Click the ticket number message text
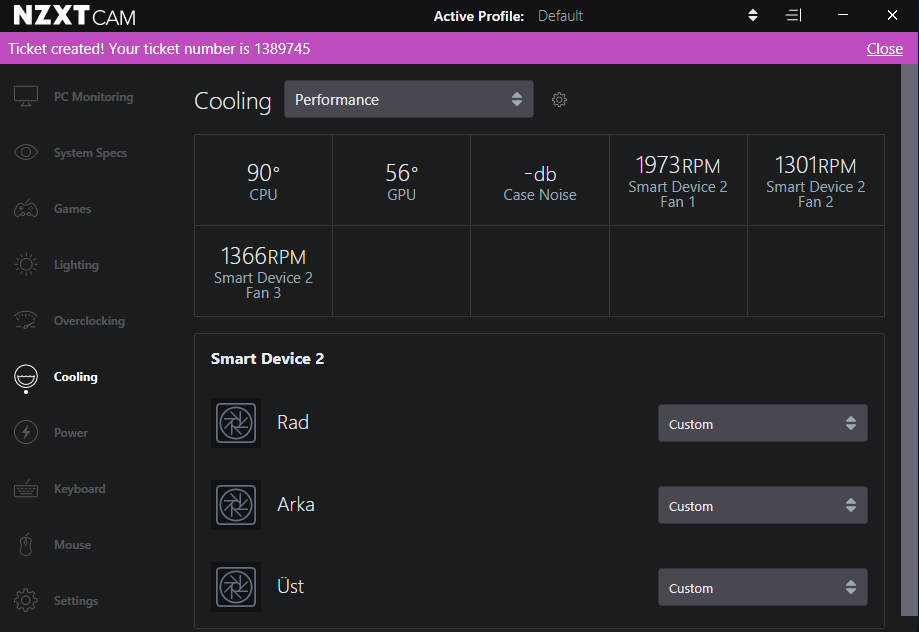This screenshot has height=632, width=919. [159, 49]
